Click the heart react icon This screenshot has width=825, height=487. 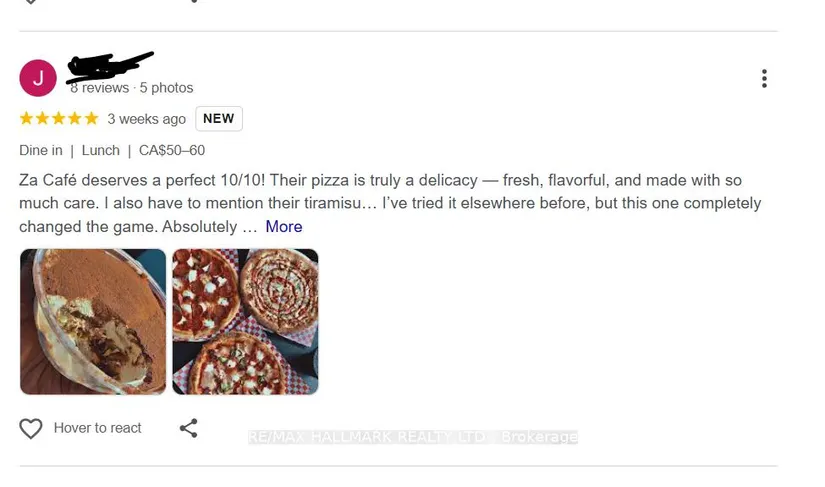click(x=31, y=428)
